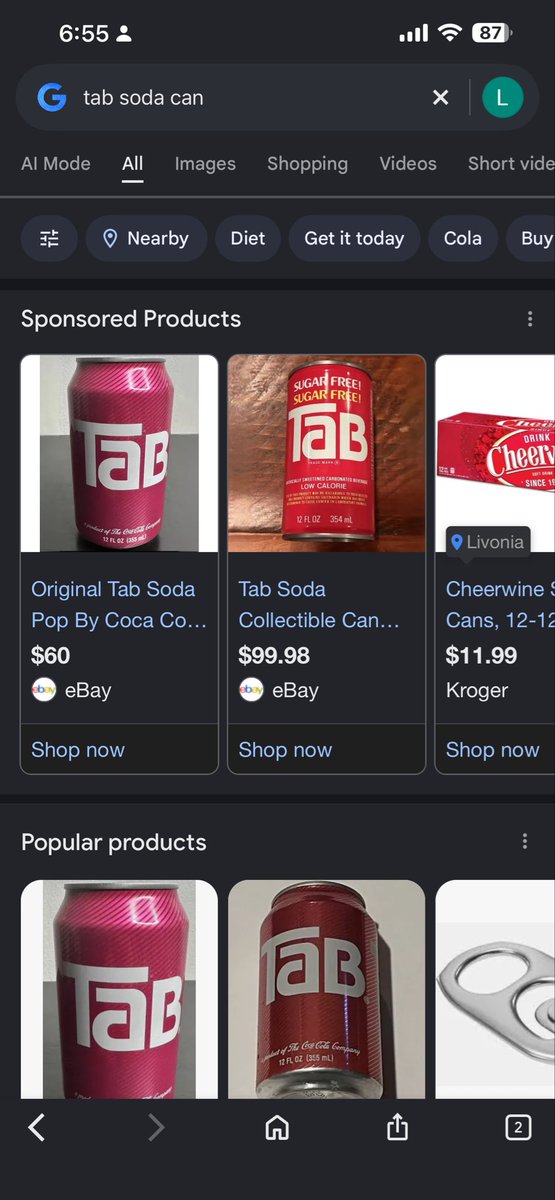Switch to the Images tab
The width and height of the screenshot is (555, 1200).
click(x=205, y=164)
